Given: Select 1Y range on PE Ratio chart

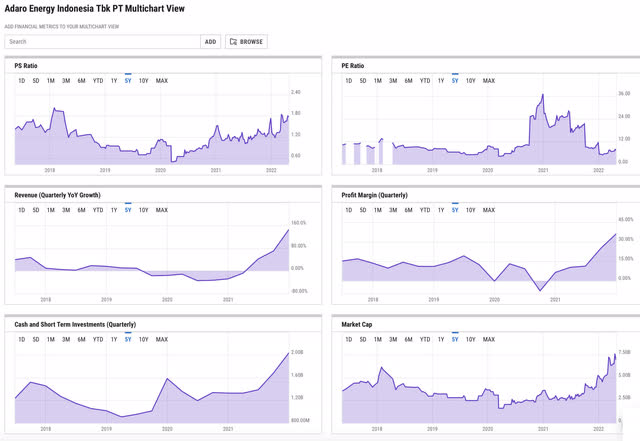Looking at the screenshot, I should tap(441, 81).
